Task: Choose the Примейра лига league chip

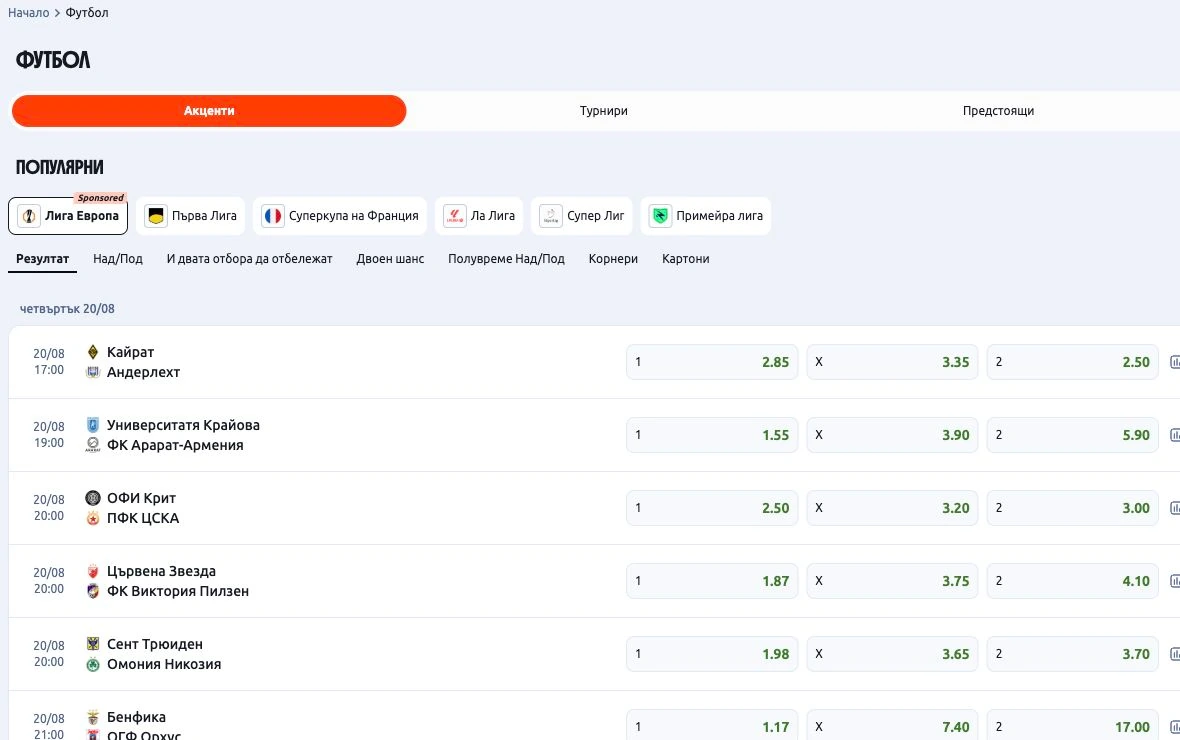Action: click(x=706, y=216)
